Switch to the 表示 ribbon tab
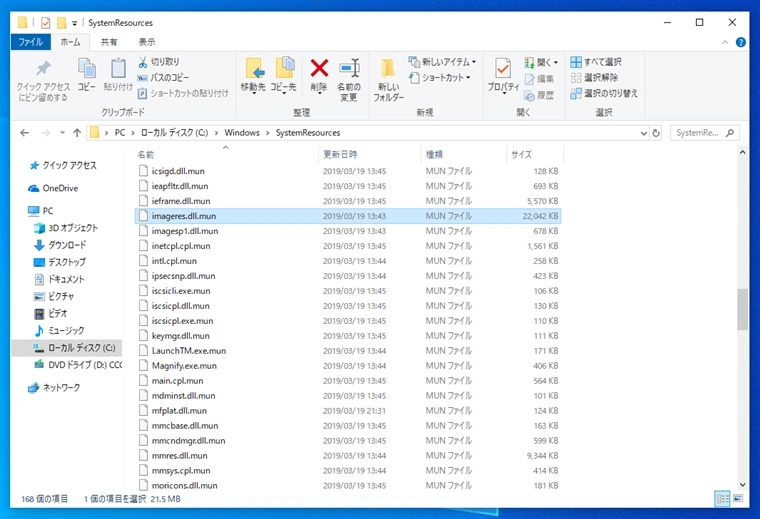 (147, 42)
